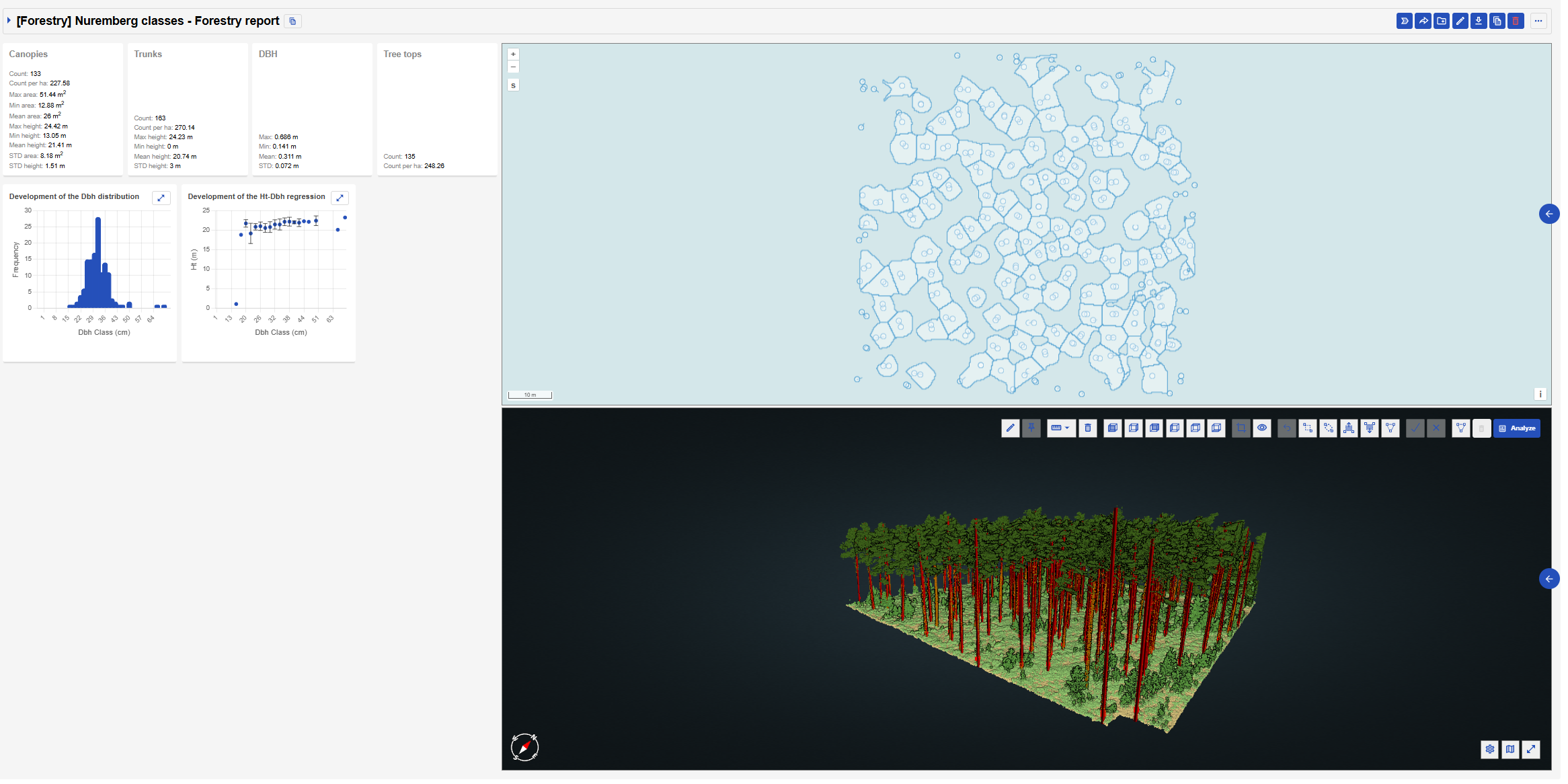Expand the Dbh distribution chart
The image size is (1568, 784).
click(161, 198)
